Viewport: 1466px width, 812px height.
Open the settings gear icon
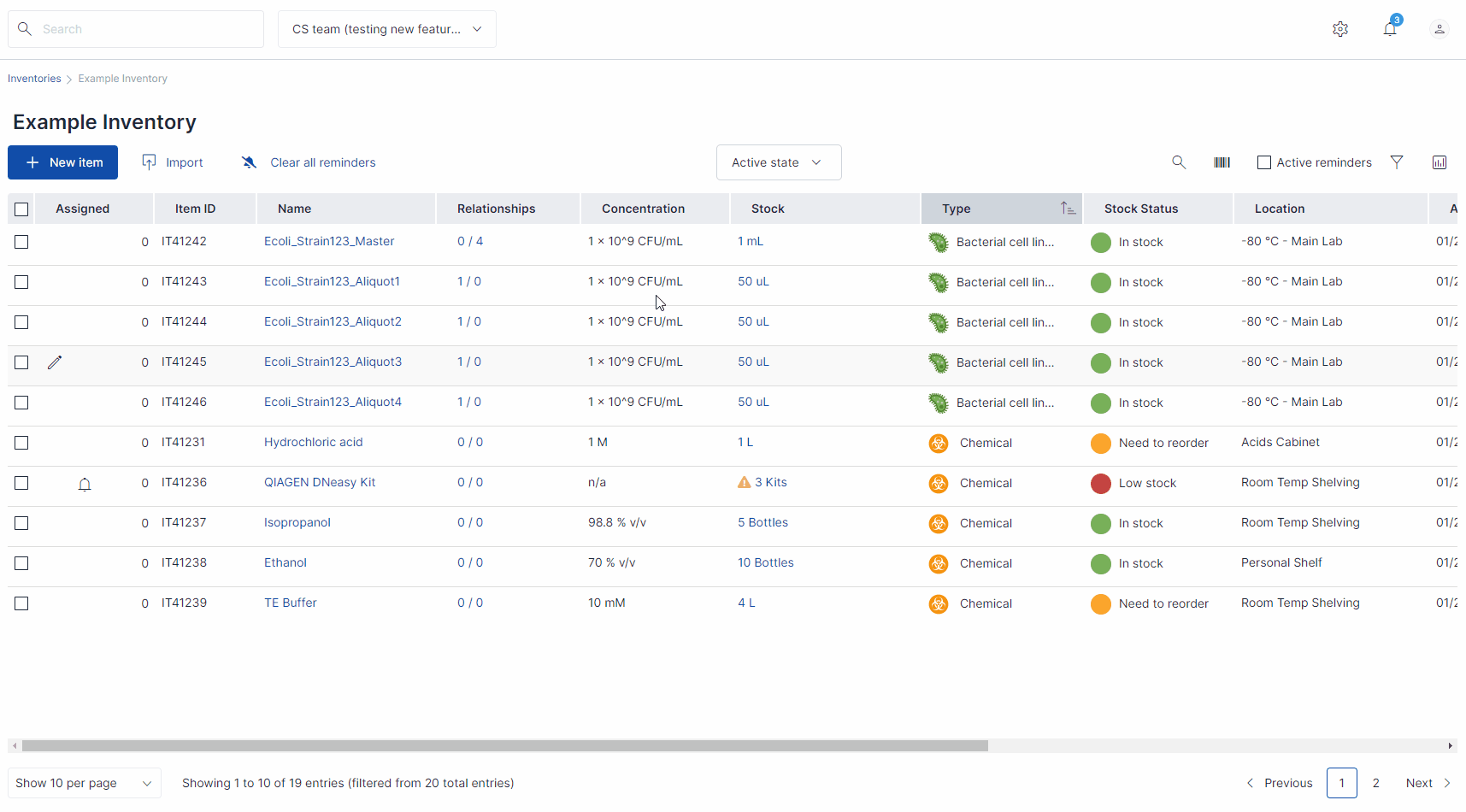tap(1339, 29)
